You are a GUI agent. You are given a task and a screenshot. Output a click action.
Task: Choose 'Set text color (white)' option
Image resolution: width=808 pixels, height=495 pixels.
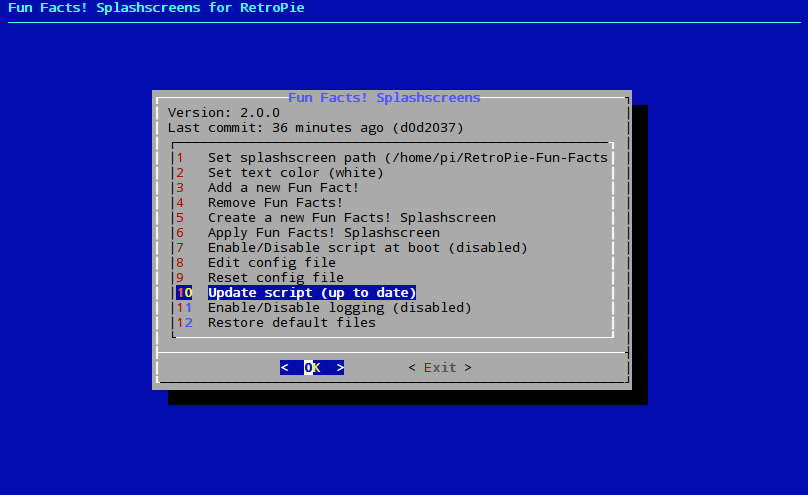[280, 173]
